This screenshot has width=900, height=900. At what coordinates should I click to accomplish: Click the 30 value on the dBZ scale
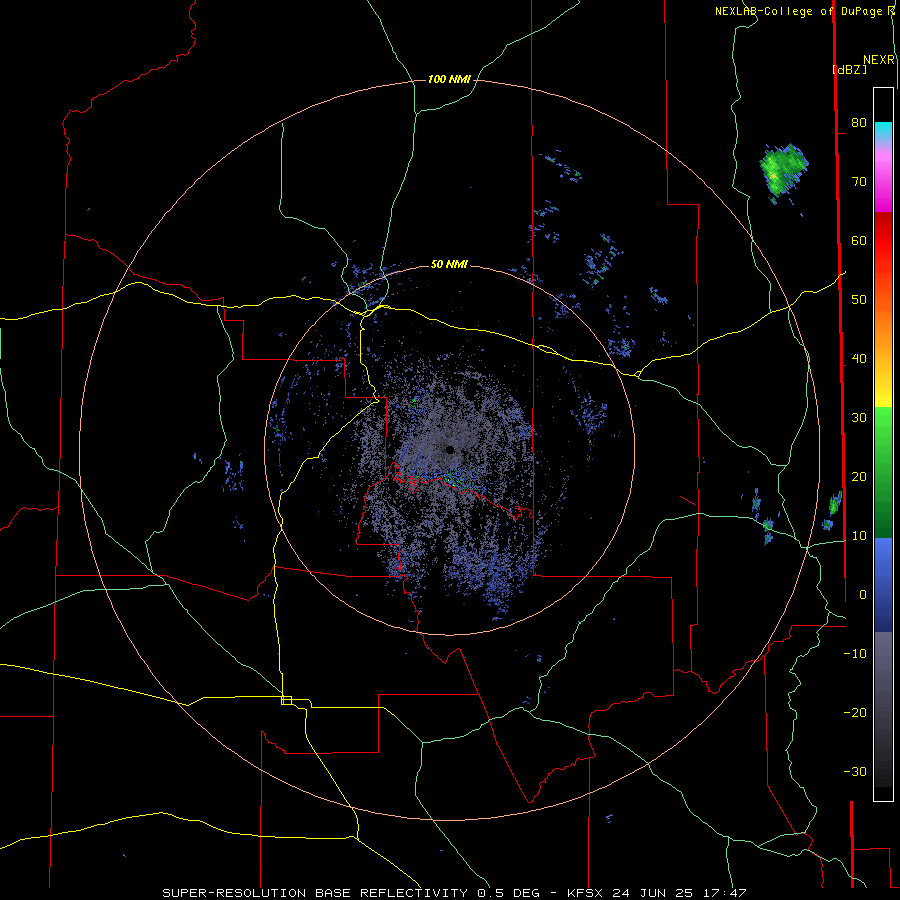[859, 417]
